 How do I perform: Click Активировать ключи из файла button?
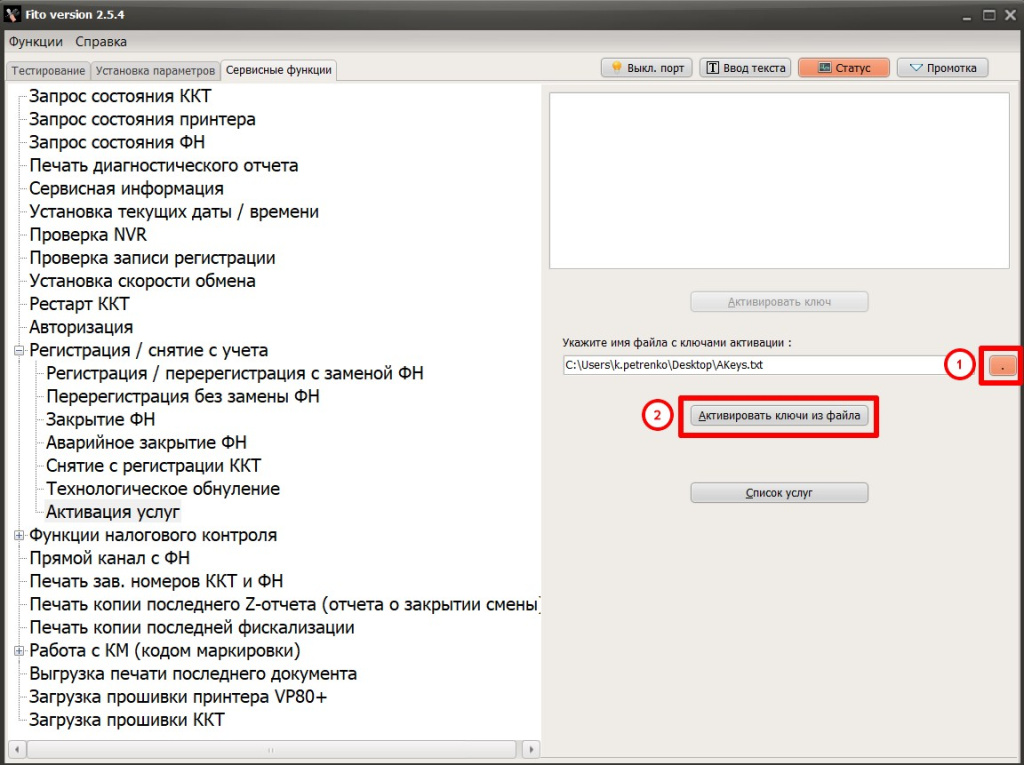779,415
